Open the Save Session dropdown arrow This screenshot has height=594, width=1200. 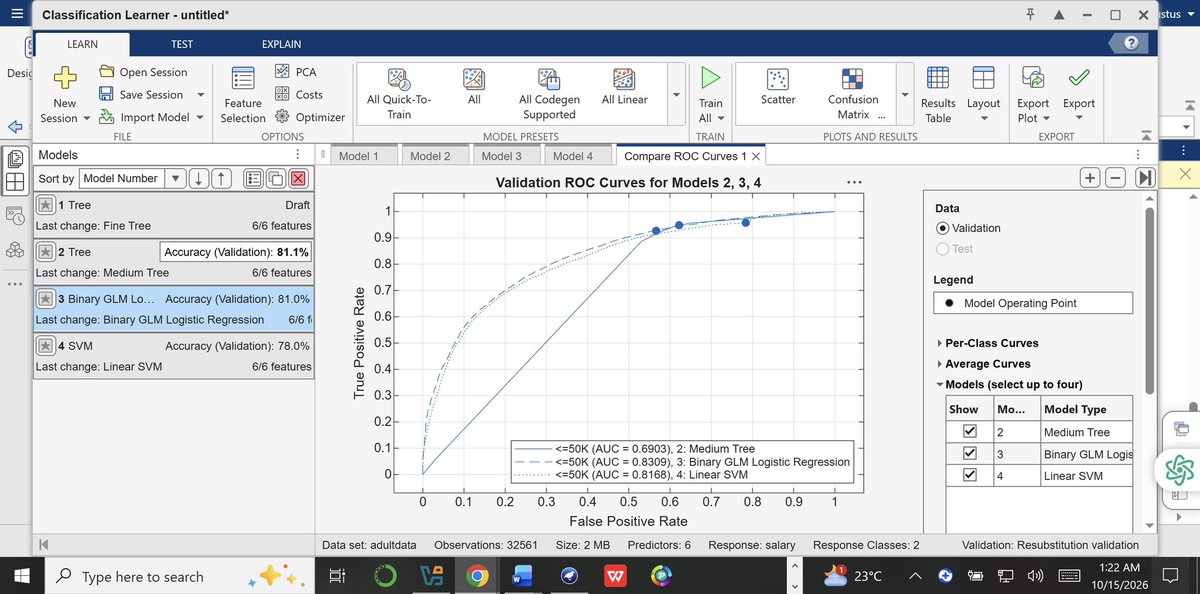(x=201, y=95)
